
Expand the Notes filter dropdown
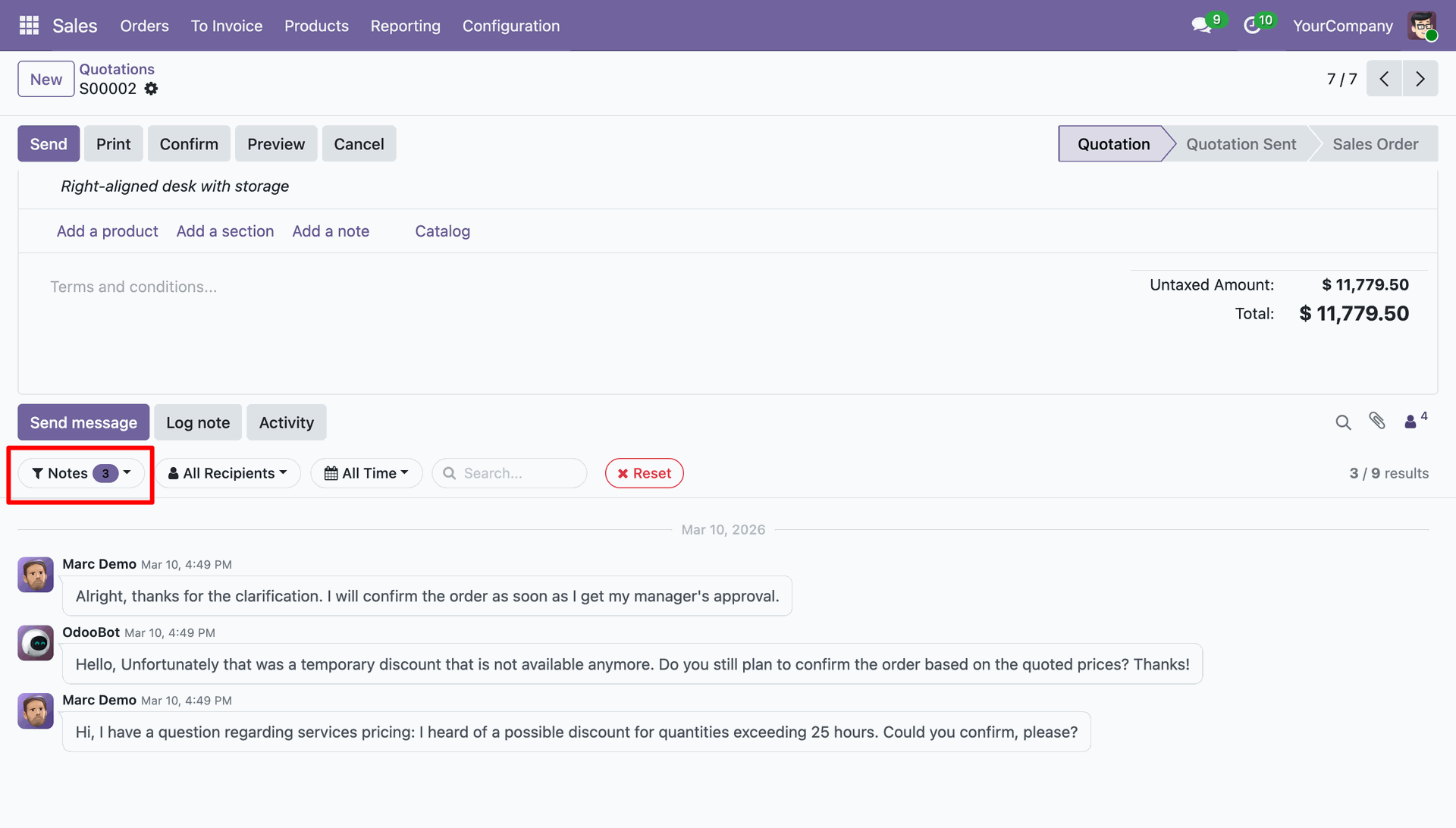tap(81, 473)
